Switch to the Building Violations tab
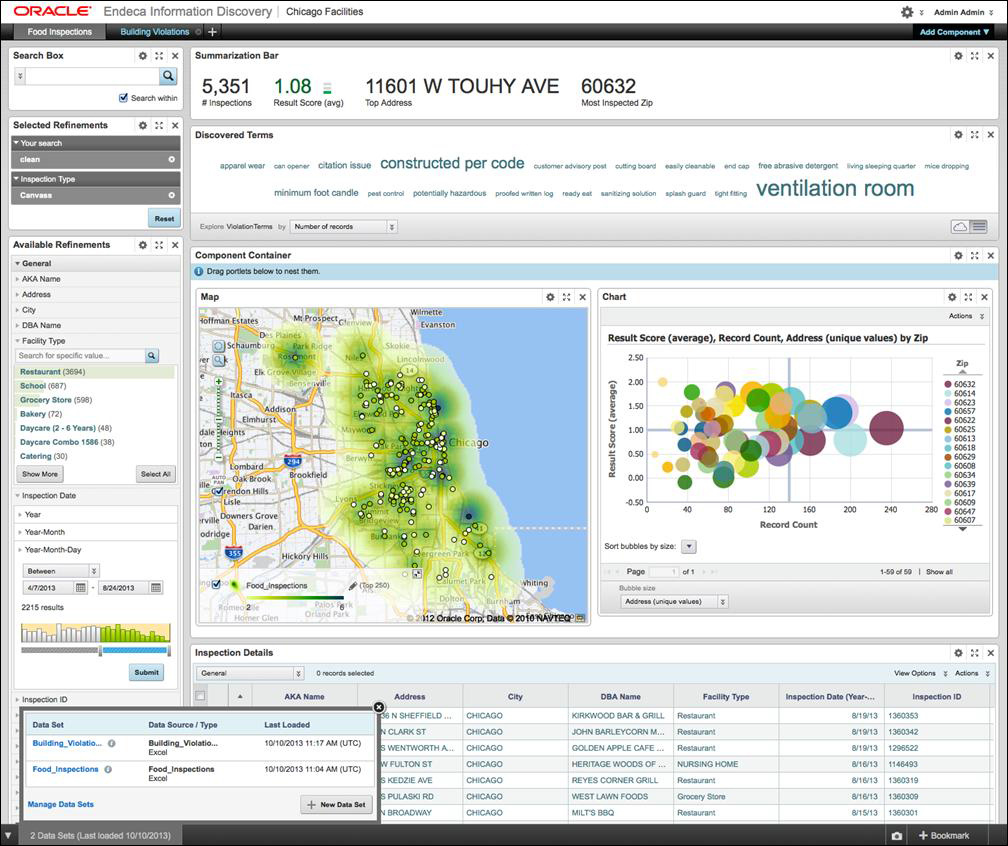The image size is (1008, 846). point(155,32)
